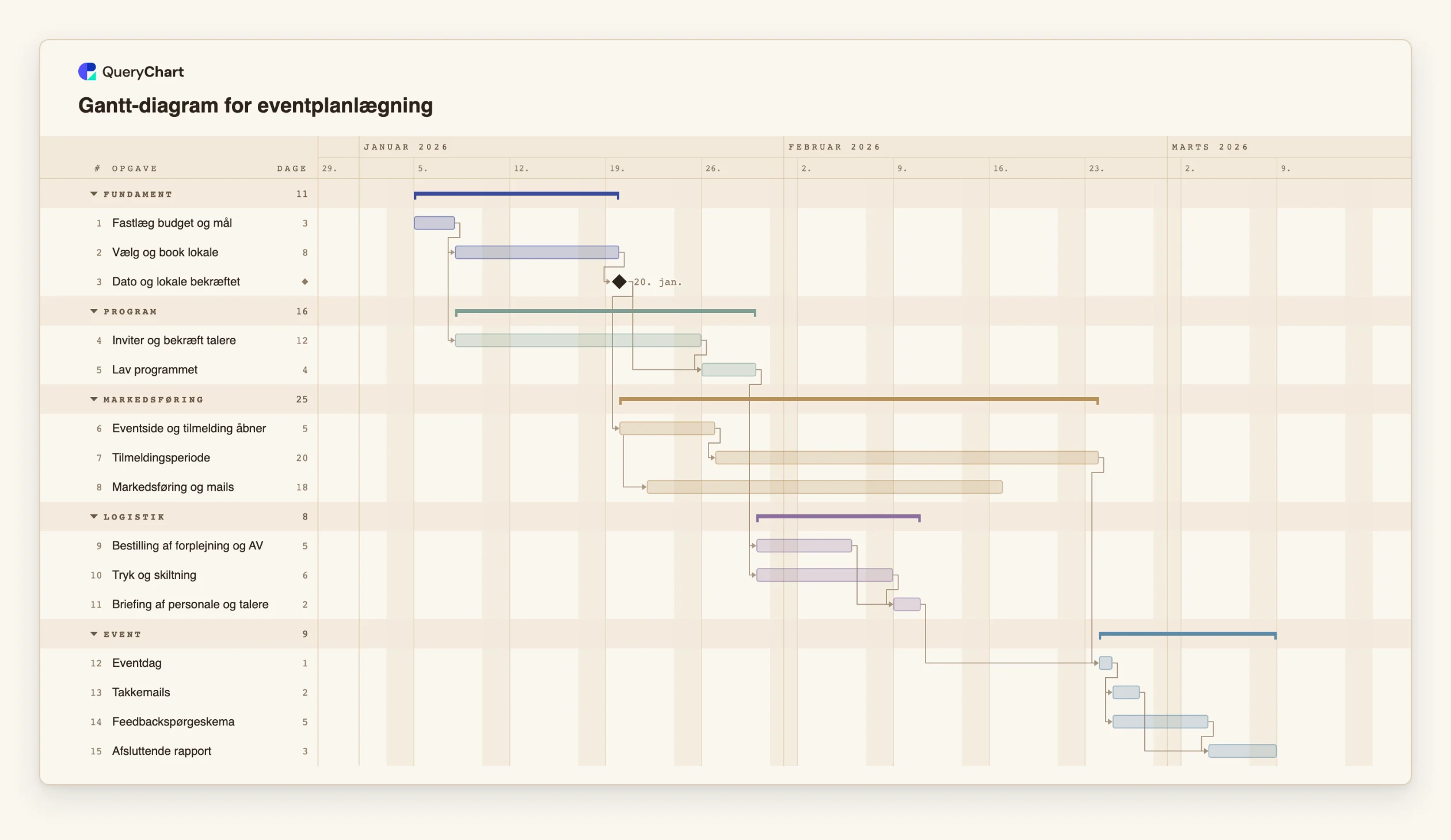1451x840 pixels.
Task: Select the Feedbackspørgeskema task bar
Action: coord(1160,722)
